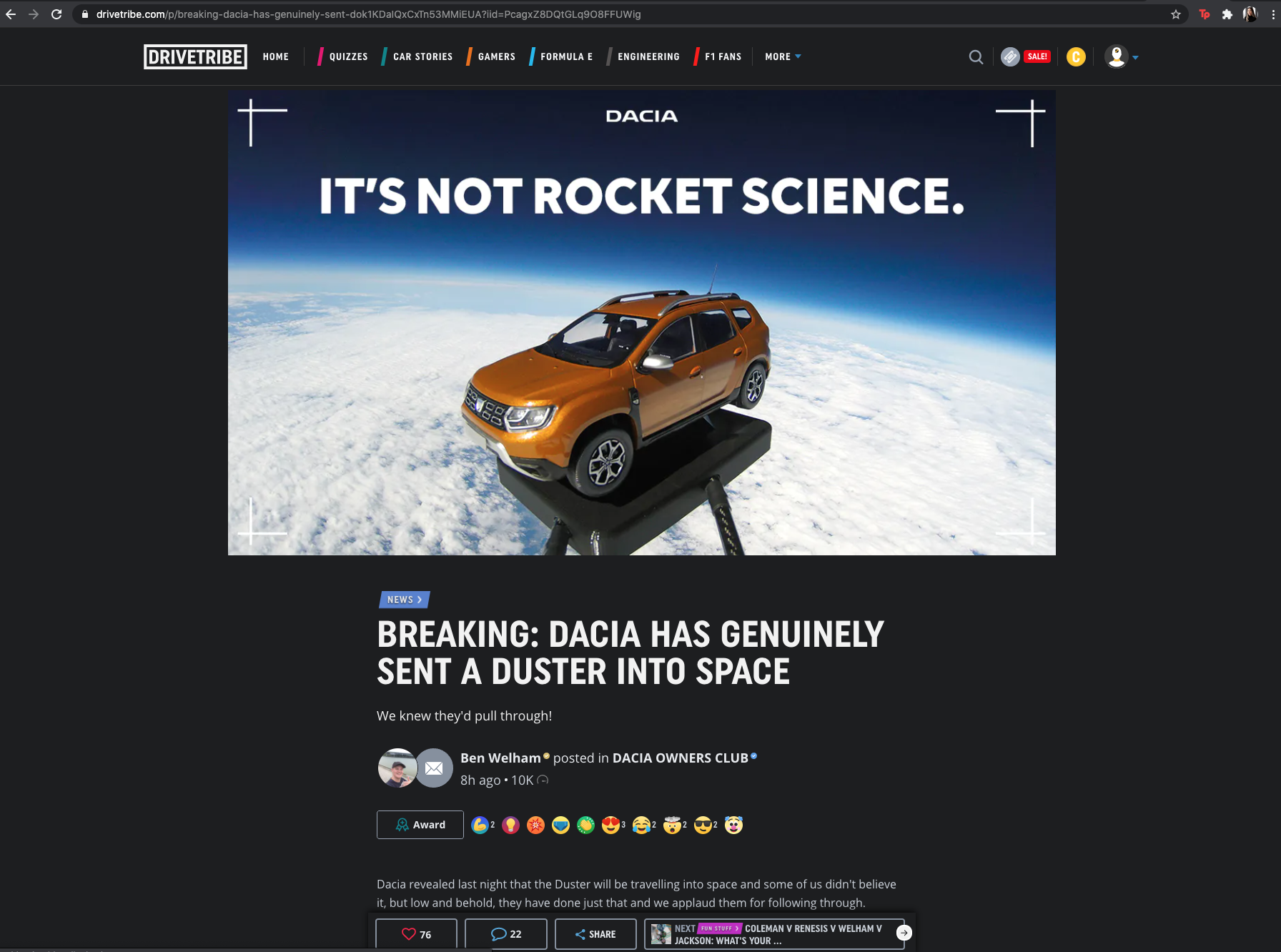Viewport: 1281px width, 952px height.
Task: Choose the orange explosion reaction
Action: [x=535, y=825]
